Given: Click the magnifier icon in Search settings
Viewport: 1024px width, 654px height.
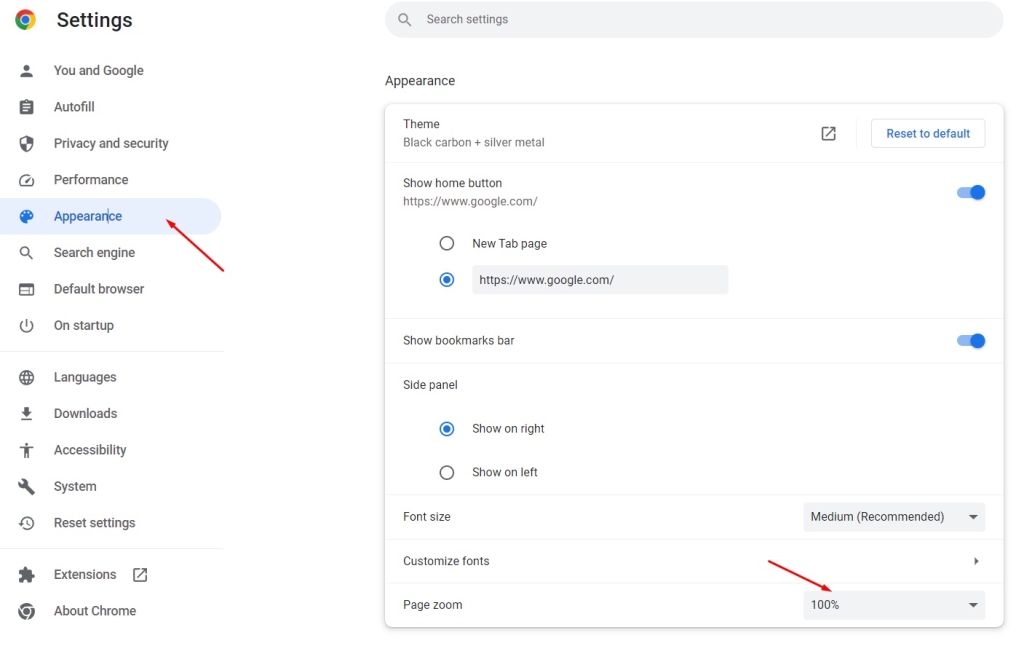Looking at the screenshot, I should click(405, 20).
